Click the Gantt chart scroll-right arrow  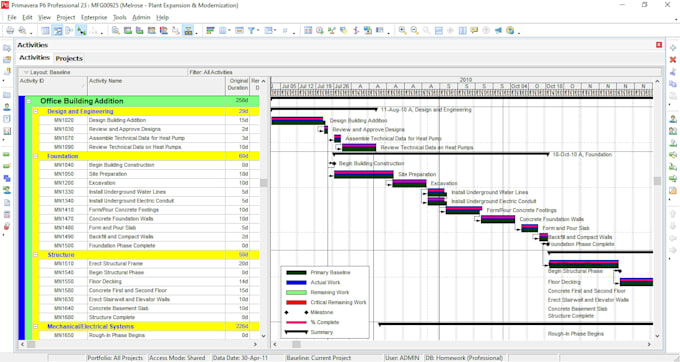[649, 344]
